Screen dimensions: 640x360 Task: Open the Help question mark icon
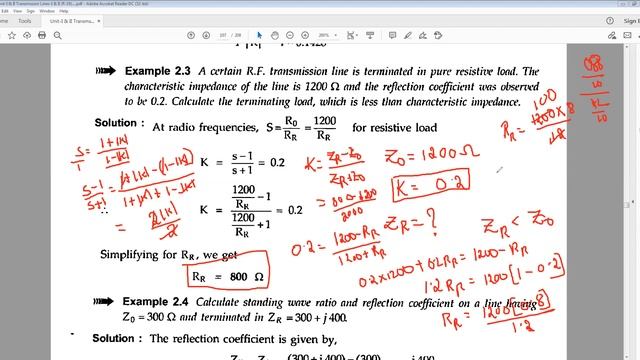[x=610, y=21]
